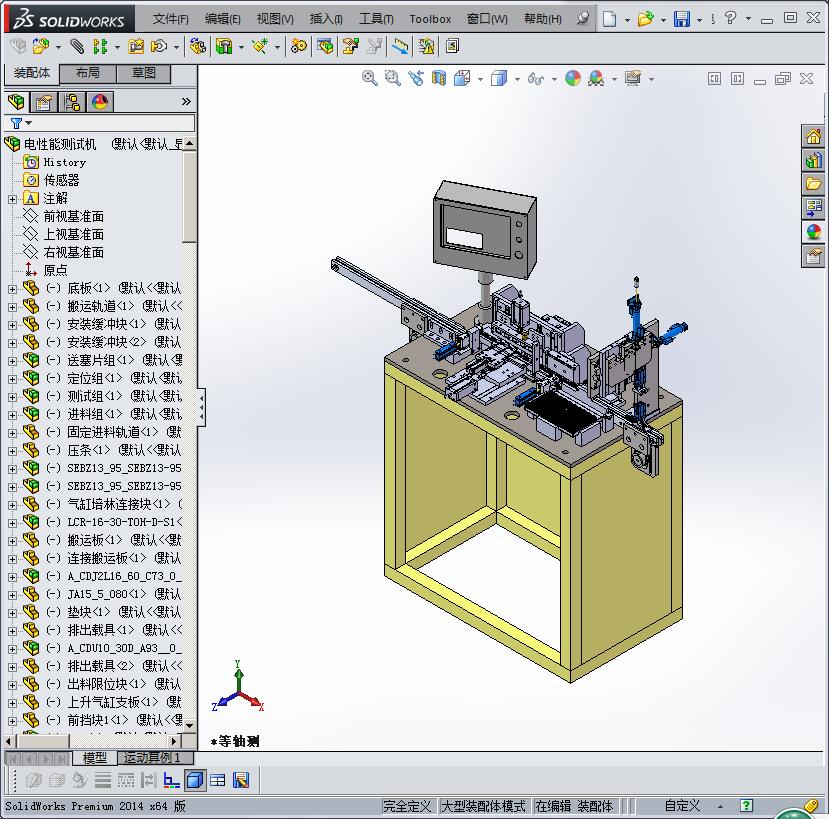The width and height of the screenshot is (829, 819).
Task: Expand the 测试组<1> subassembly node
Action: (x=12, y=397)
